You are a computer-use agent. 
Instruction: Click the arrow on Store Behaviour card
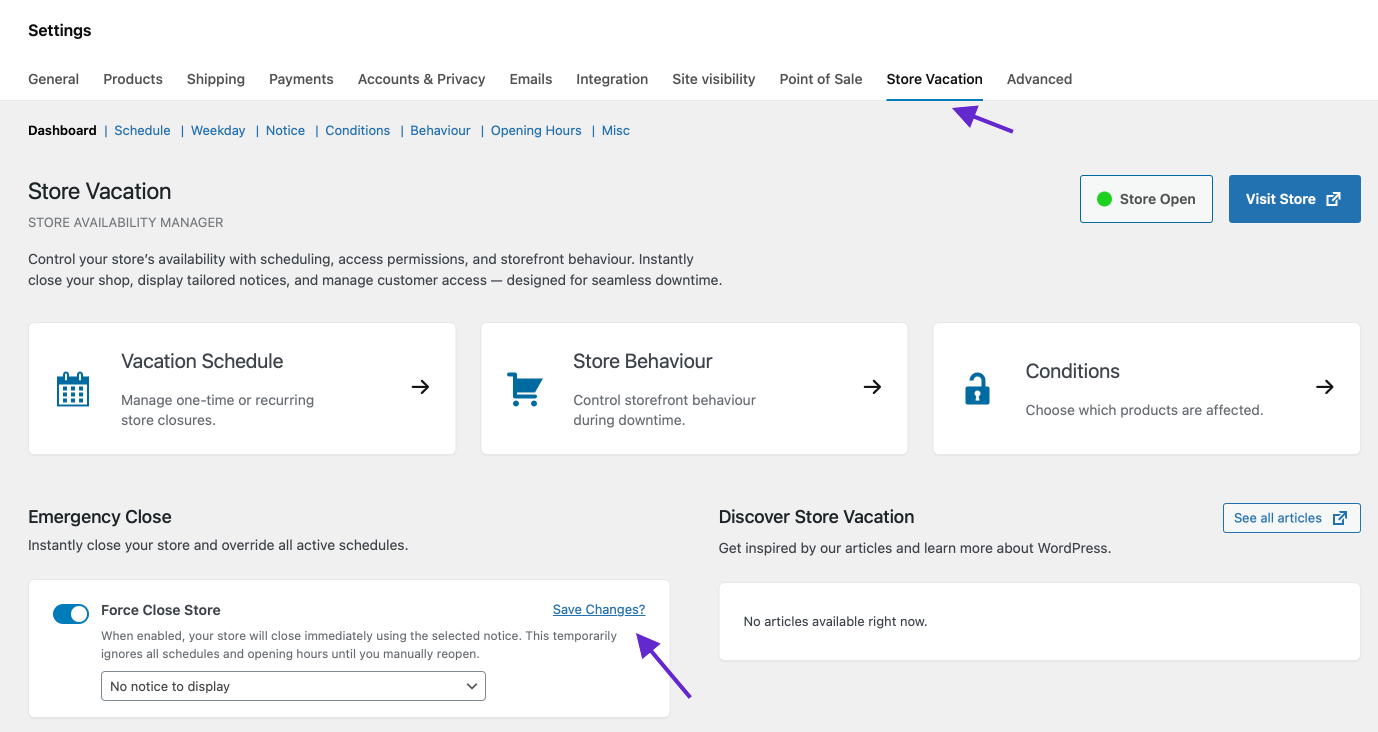pos(873,387)
